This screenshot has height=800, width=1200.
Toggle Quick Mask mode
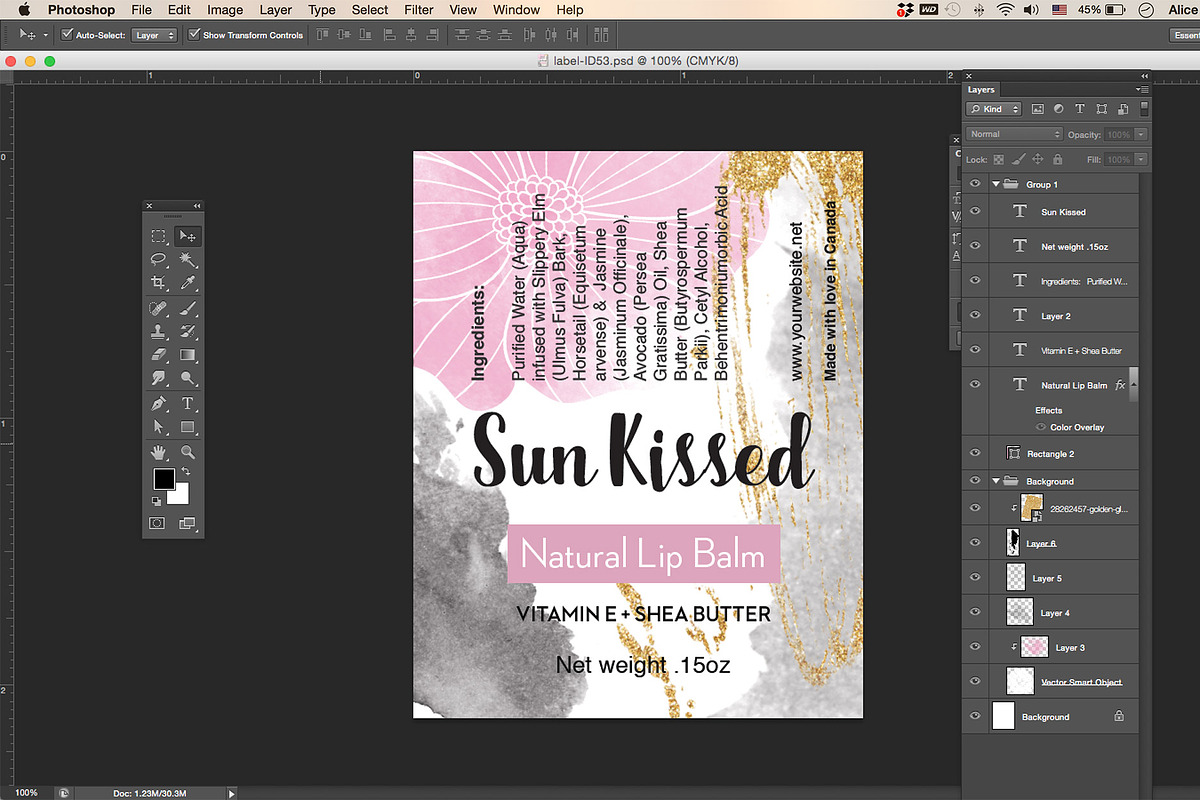pos(158,523)
